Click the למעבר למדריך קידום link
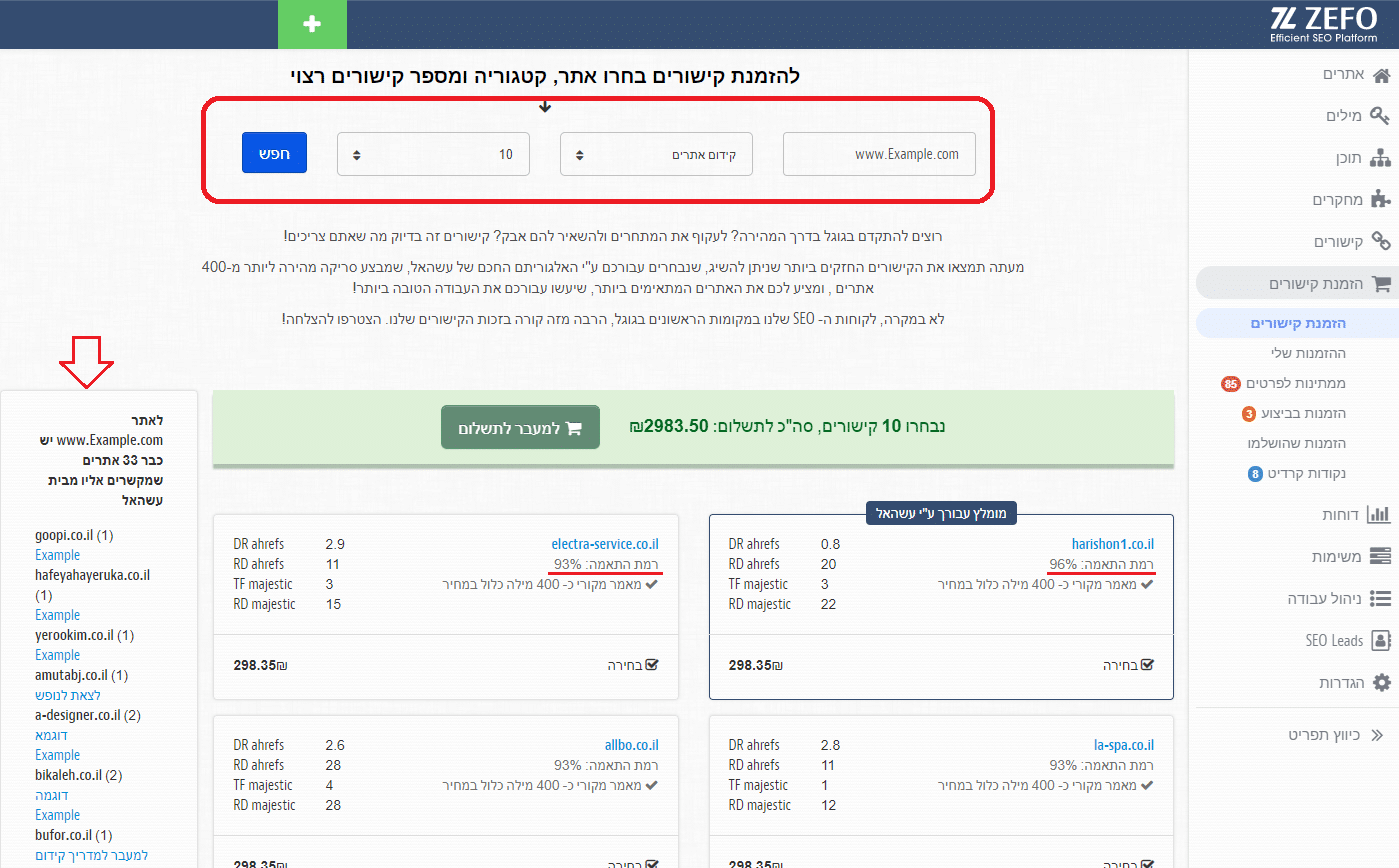 click(x=91, y=855)
